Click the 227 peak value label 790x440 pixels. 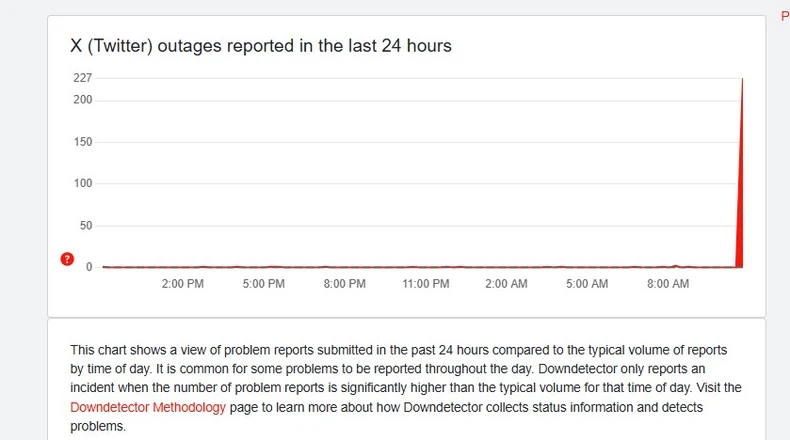(82, 78)
